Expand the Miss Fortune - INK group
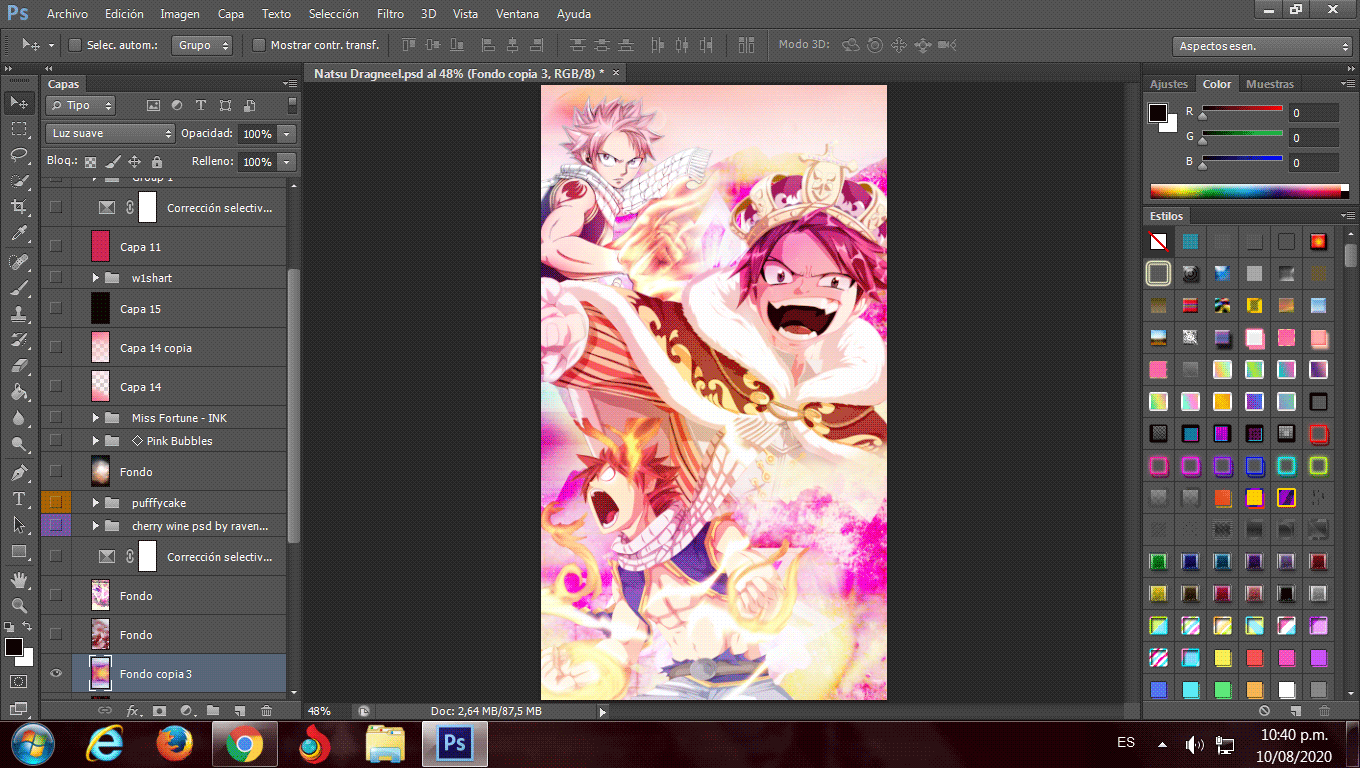 pyautogui.click(x=97, y=418)
